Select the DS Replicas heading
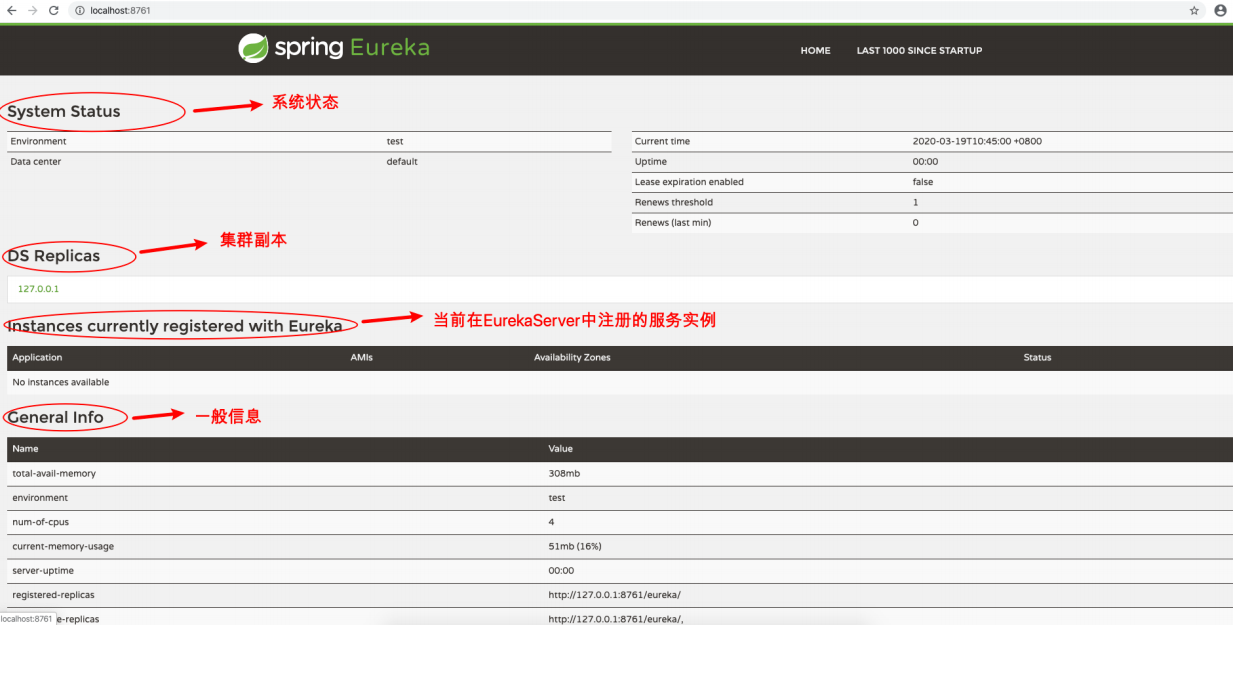1236x675 pixels. pos(54,256)
